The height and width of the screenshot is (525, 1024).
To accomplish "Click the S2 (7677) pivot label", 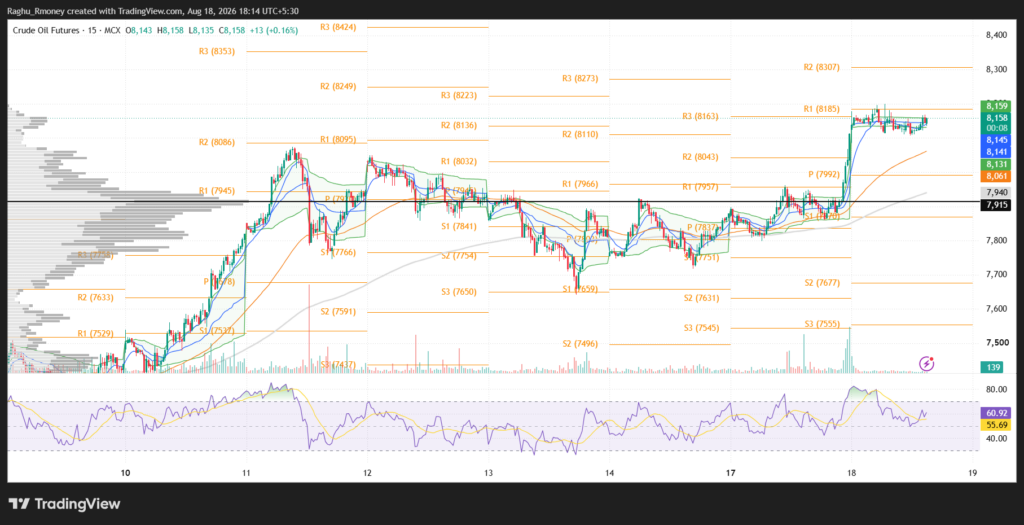I will click(822, 283).
